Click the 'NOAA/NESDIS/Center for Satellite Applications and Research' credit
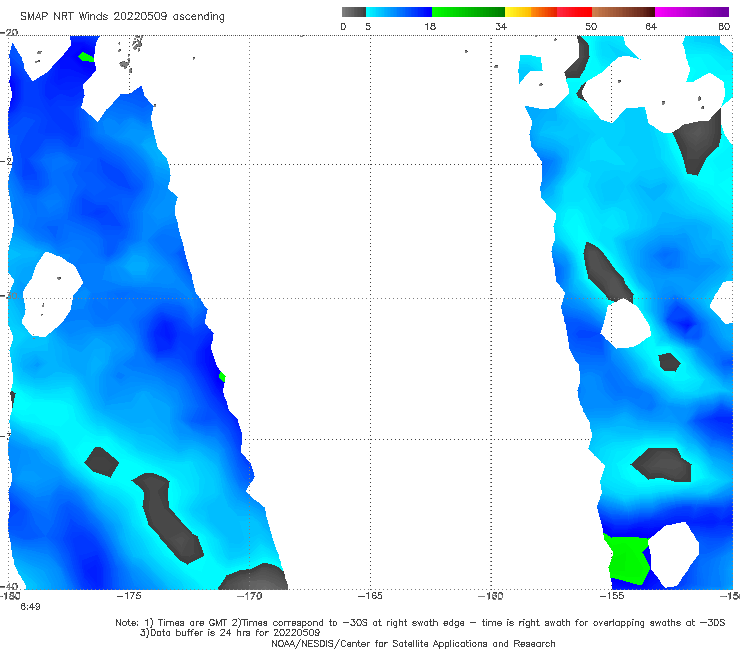 tap(413, 644)
